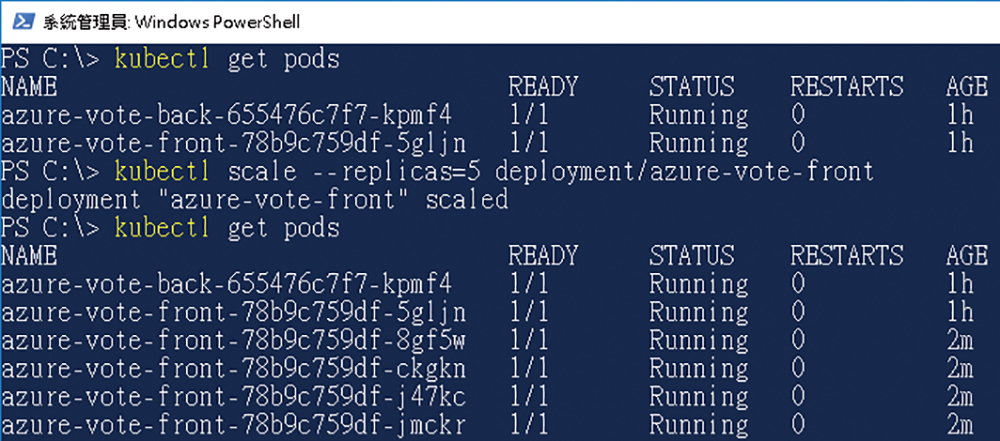Click the STATUS header in first table

(692, 87)
